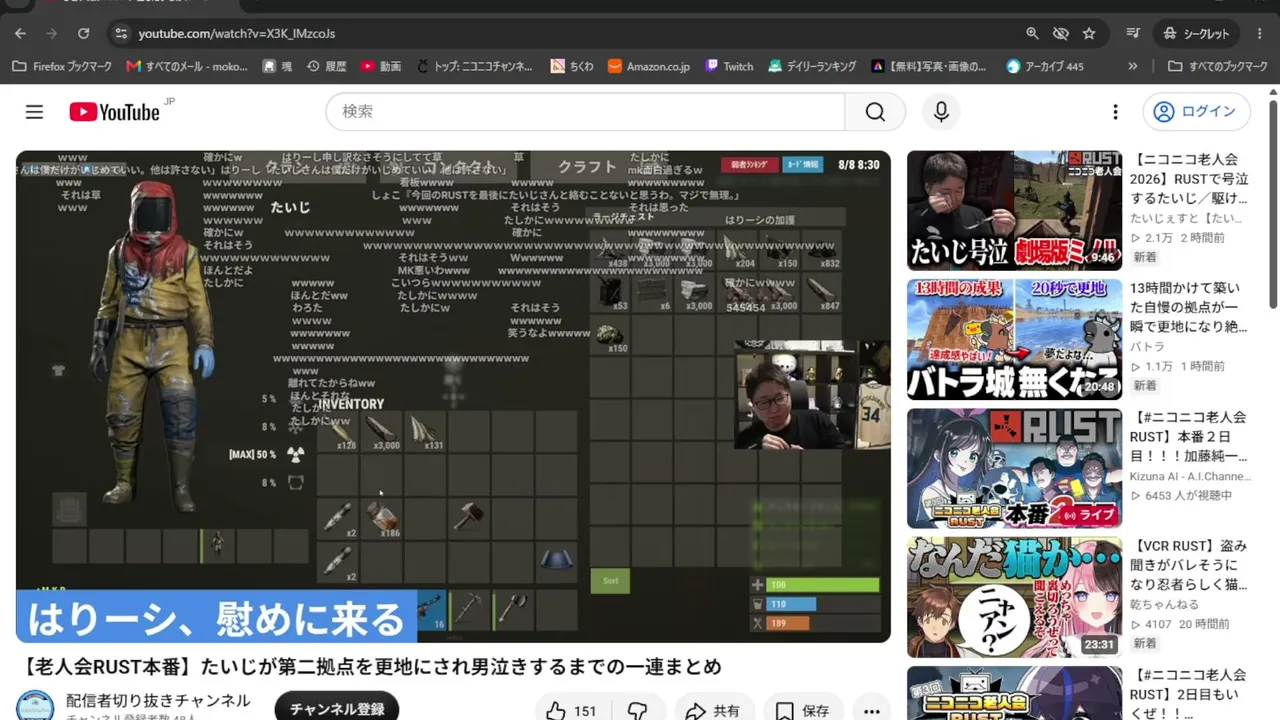Open the 履歴 history bookmark
Image resolution: width=1280 pixels, height=720 pixels.
[326, 66]
